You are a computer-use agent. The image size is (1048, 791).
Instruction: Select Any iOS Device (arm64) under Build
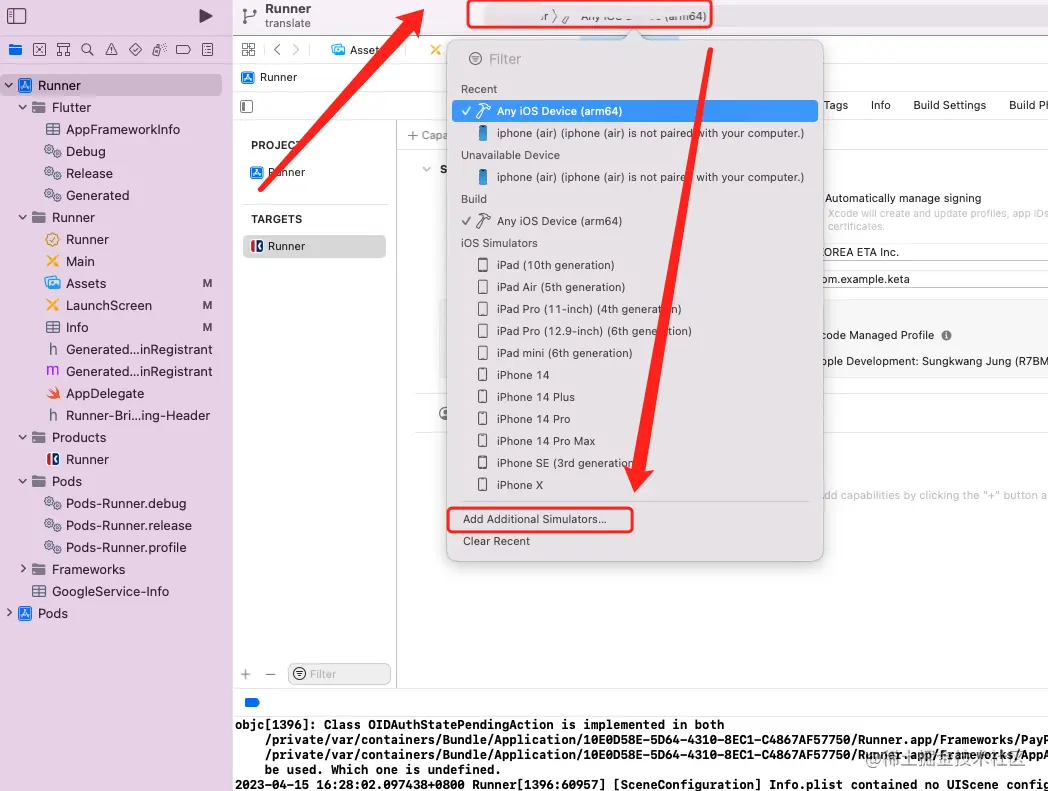click(634, 221)
